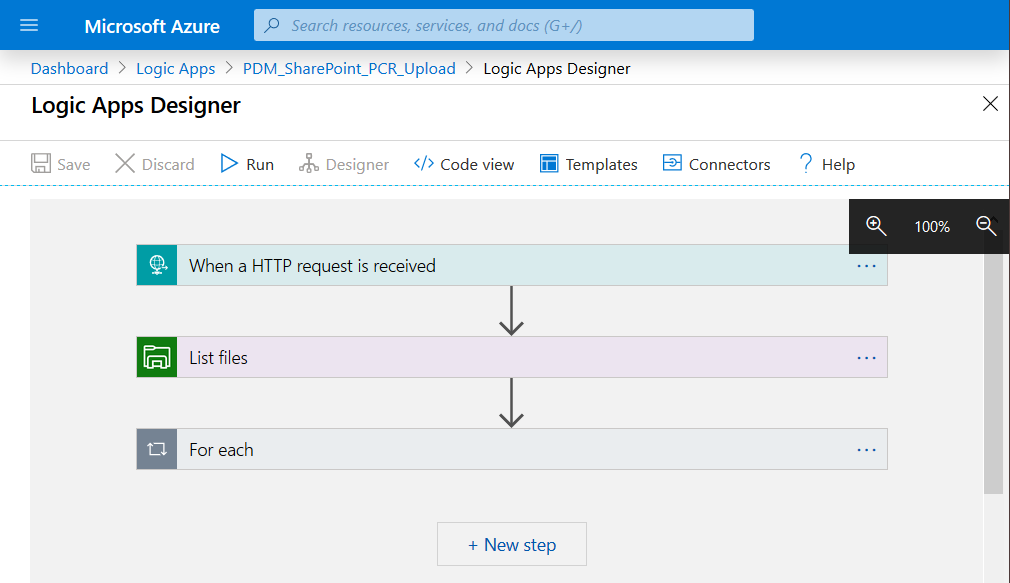Click the SharePoint List files icon
The height and width of the screenshot is (583, 1010).
coord(157,357)
